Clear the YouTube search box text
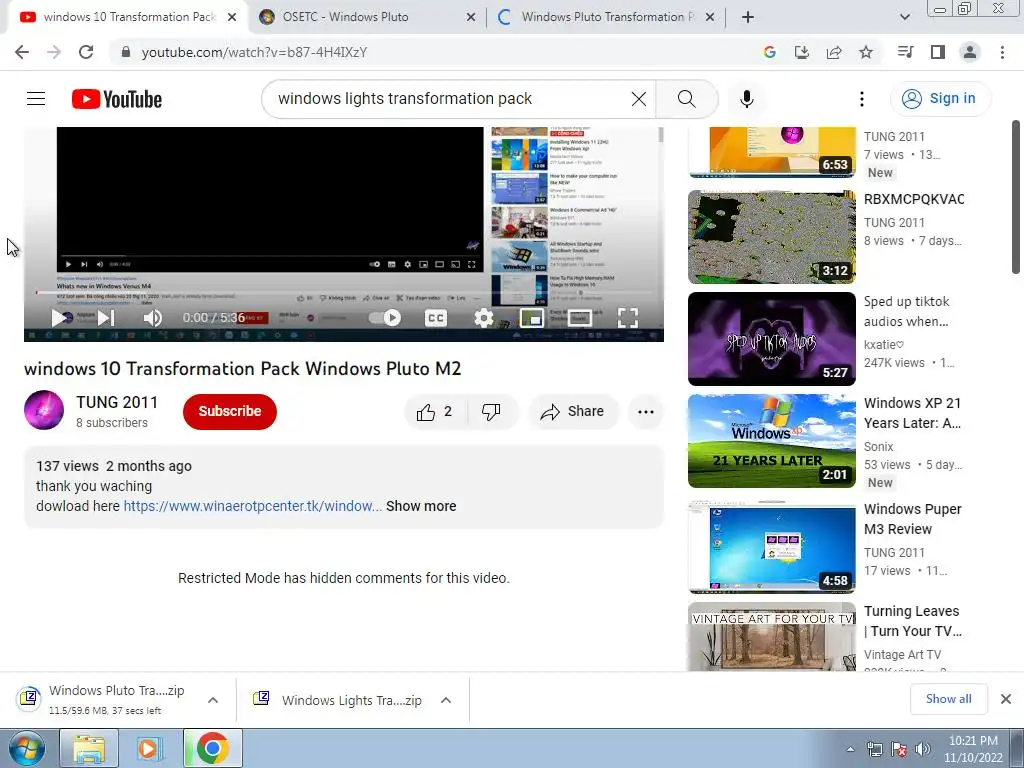 [639, 99]
